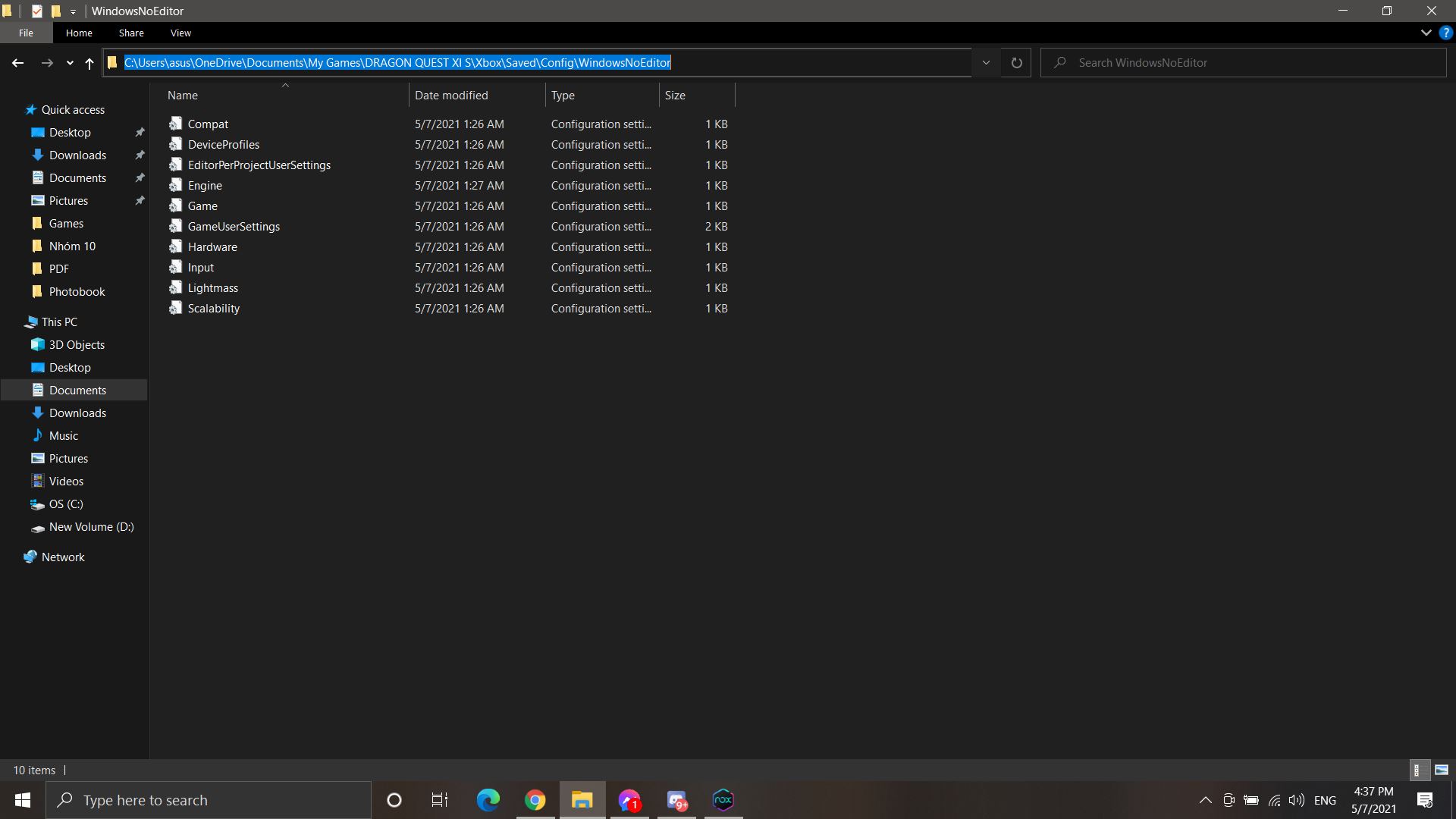The image size is (1456, 819).
Task: Open the GameUserSettings configuration file
Action: (x=234, y=227)
